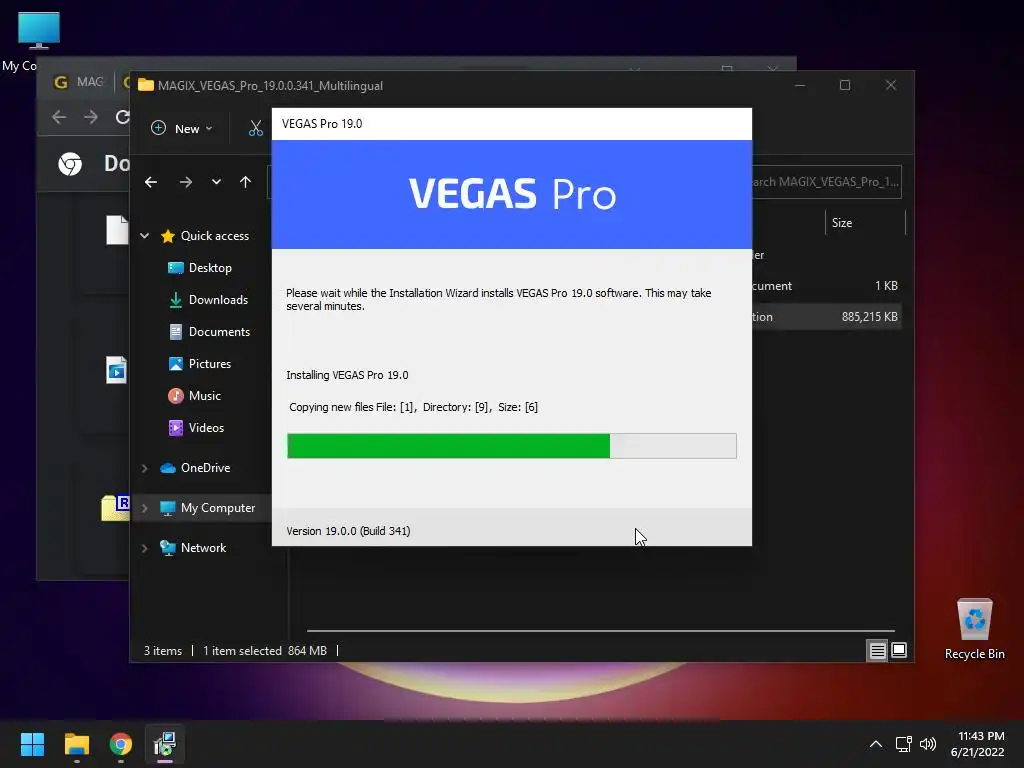Select OneDrive in navigation pane
The width and height of the screenshot is (1024, 768).
tap(205, 468)
